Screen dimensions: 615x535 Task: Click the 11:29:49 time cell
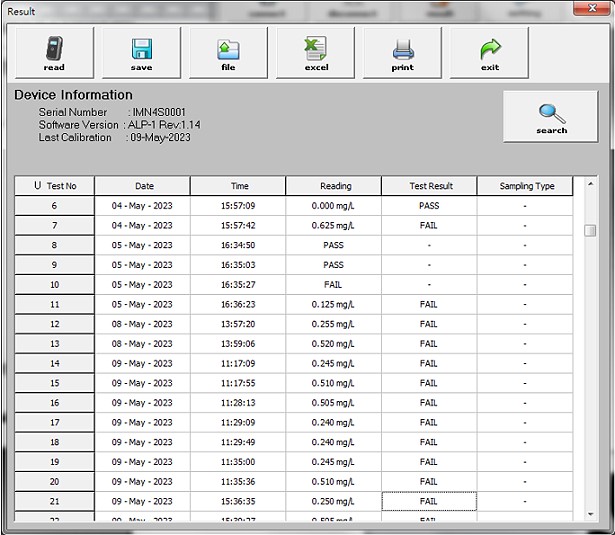(238, 442)
